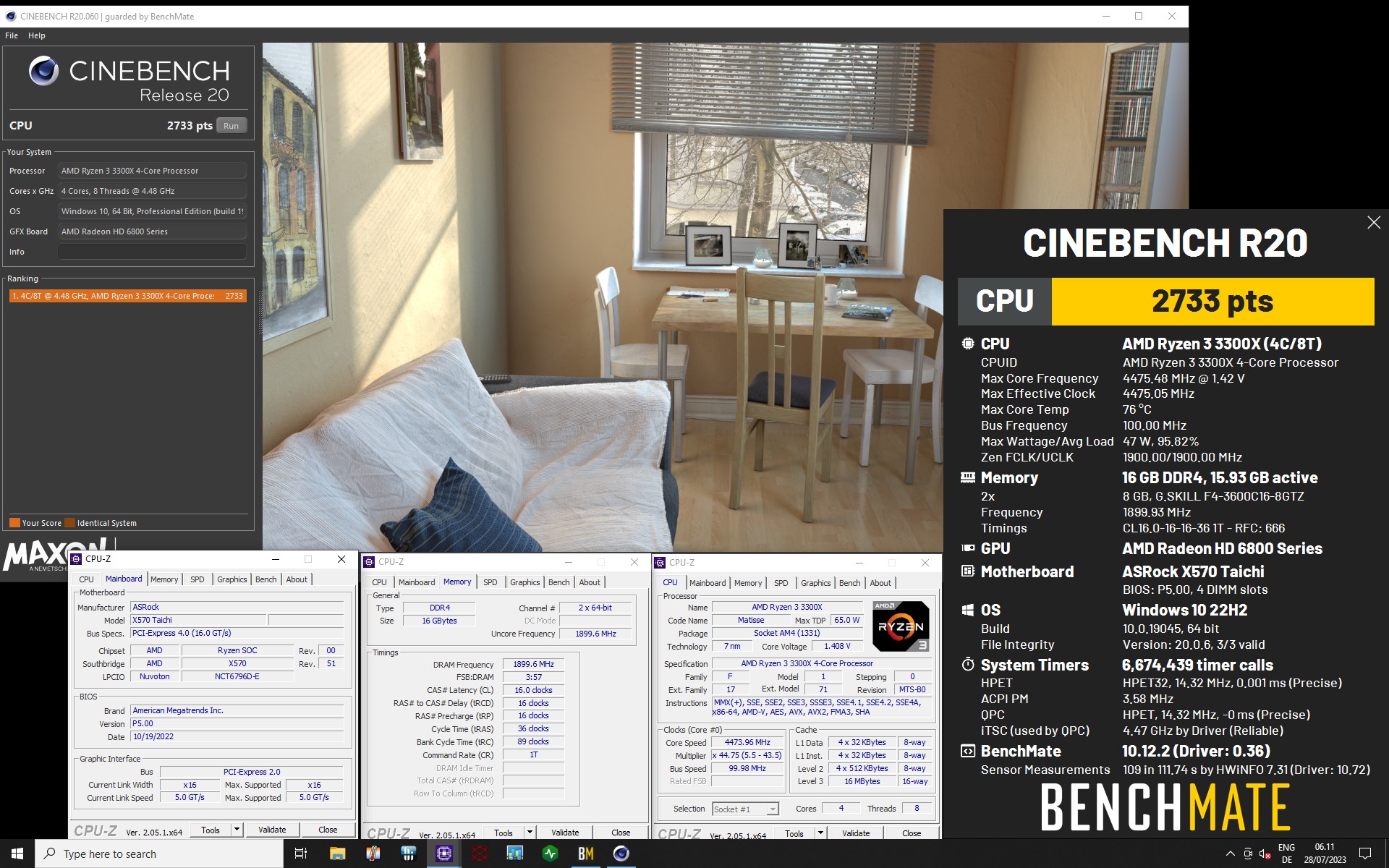
Task: Click the Close button in the Mainboard CPU-Z window
Action: (328, 830)
